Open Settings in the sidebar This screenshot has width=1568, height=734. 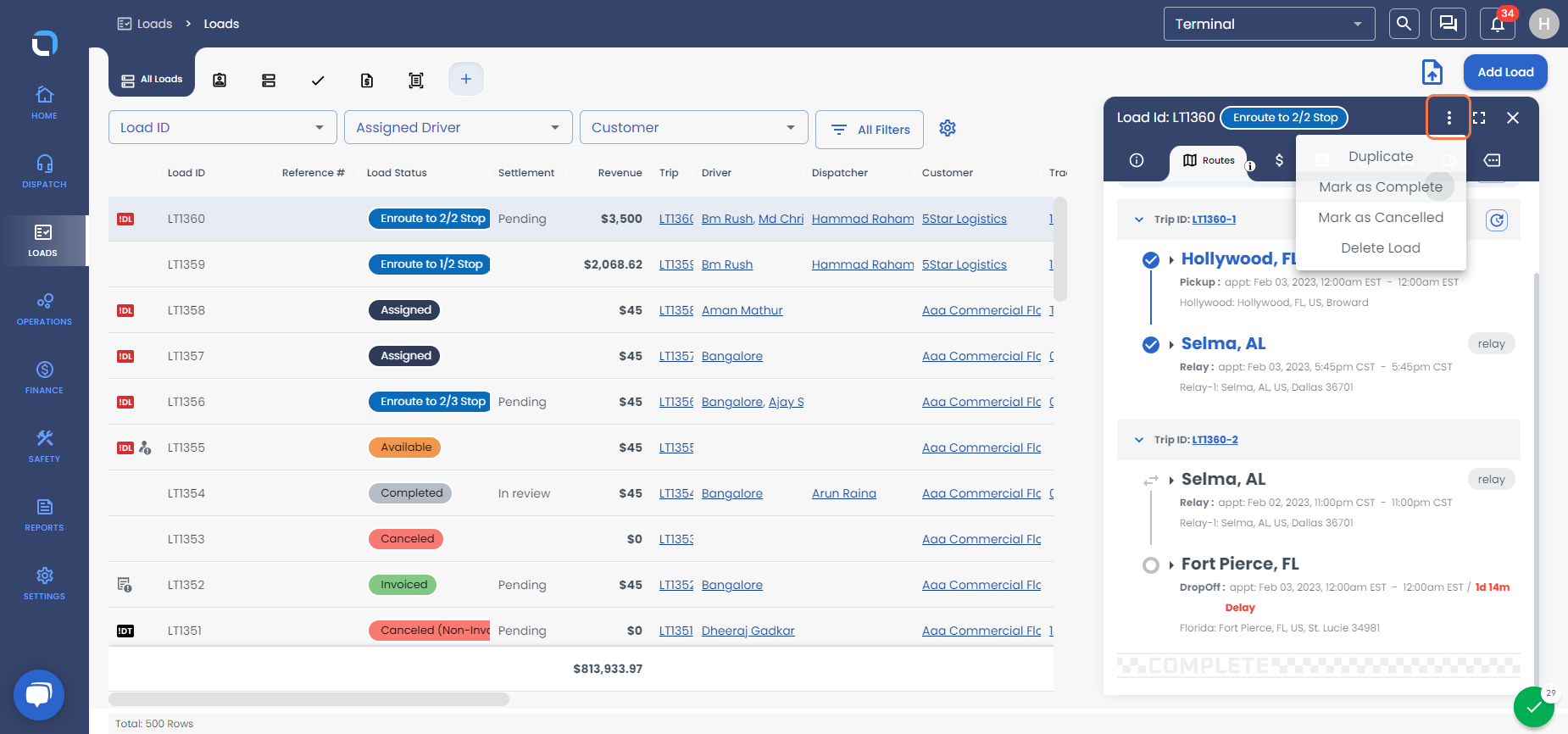click(x=44, y=583)
